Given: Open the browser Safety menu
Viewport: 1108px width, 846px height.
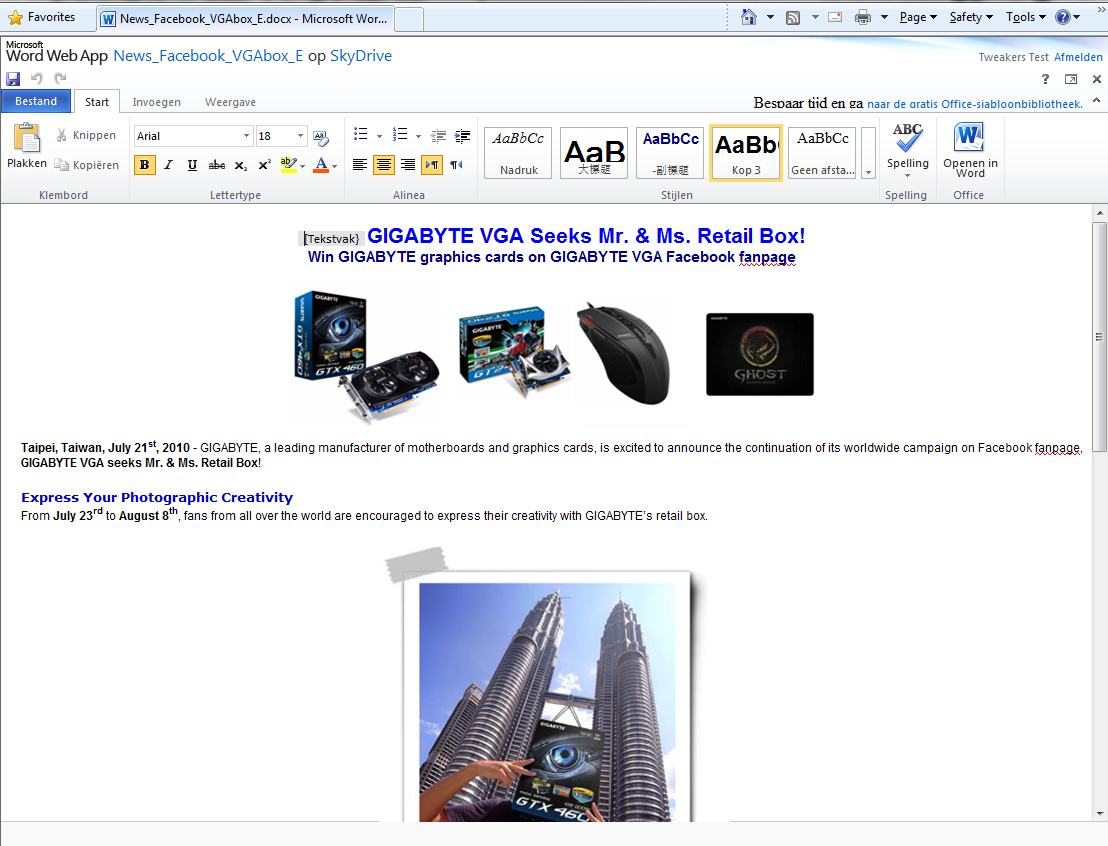Looking at the screenshot, I should [971, 17].
